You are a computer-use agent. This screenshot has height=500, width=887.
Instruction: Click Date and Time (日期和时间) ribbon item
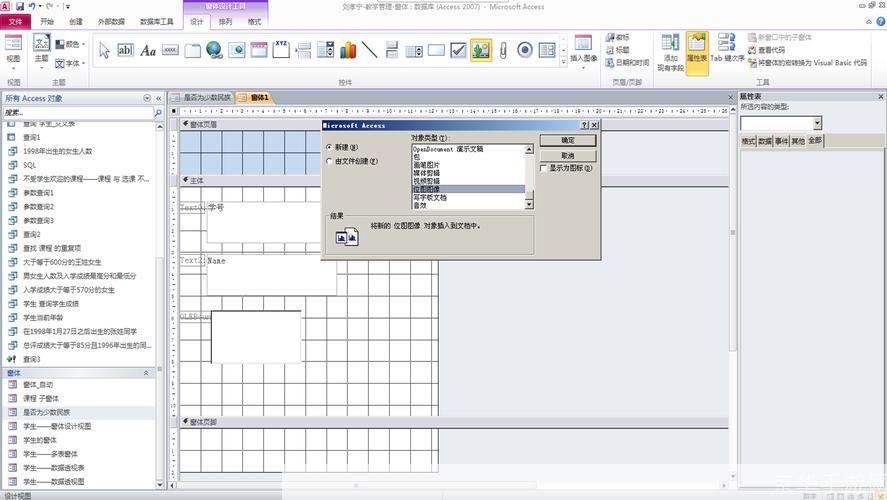[627, 62]
